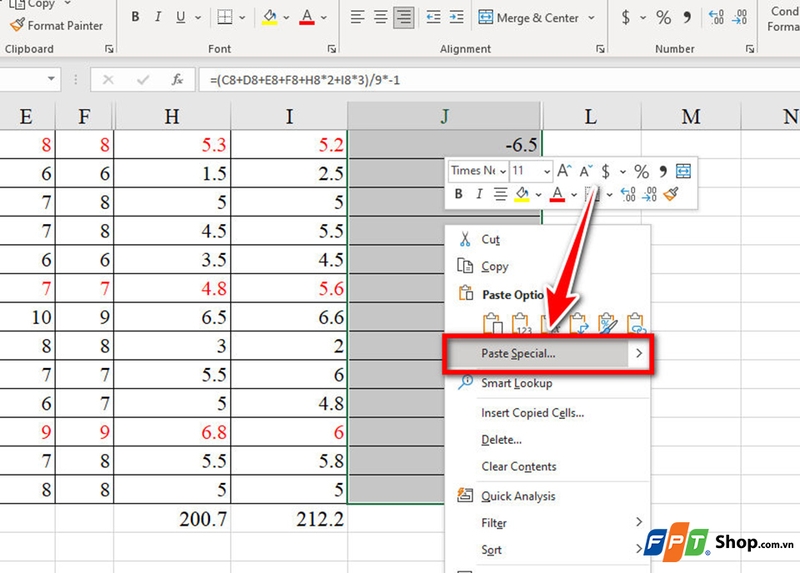Click the Paste option clipboard icon

[492, 322]
